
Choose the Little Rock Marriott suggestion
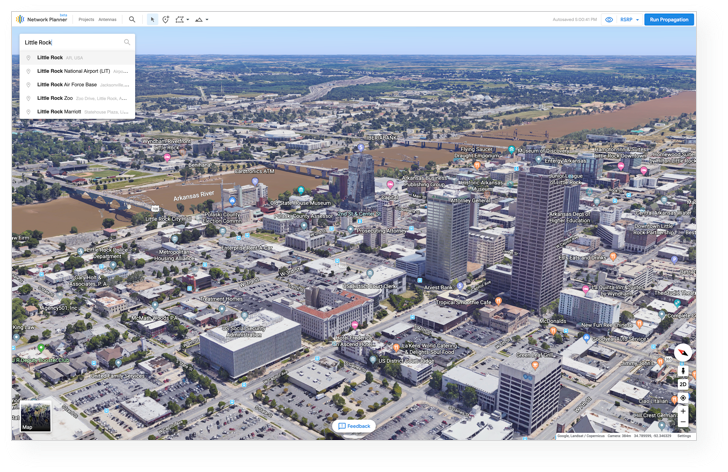click(x=77, y=111)
